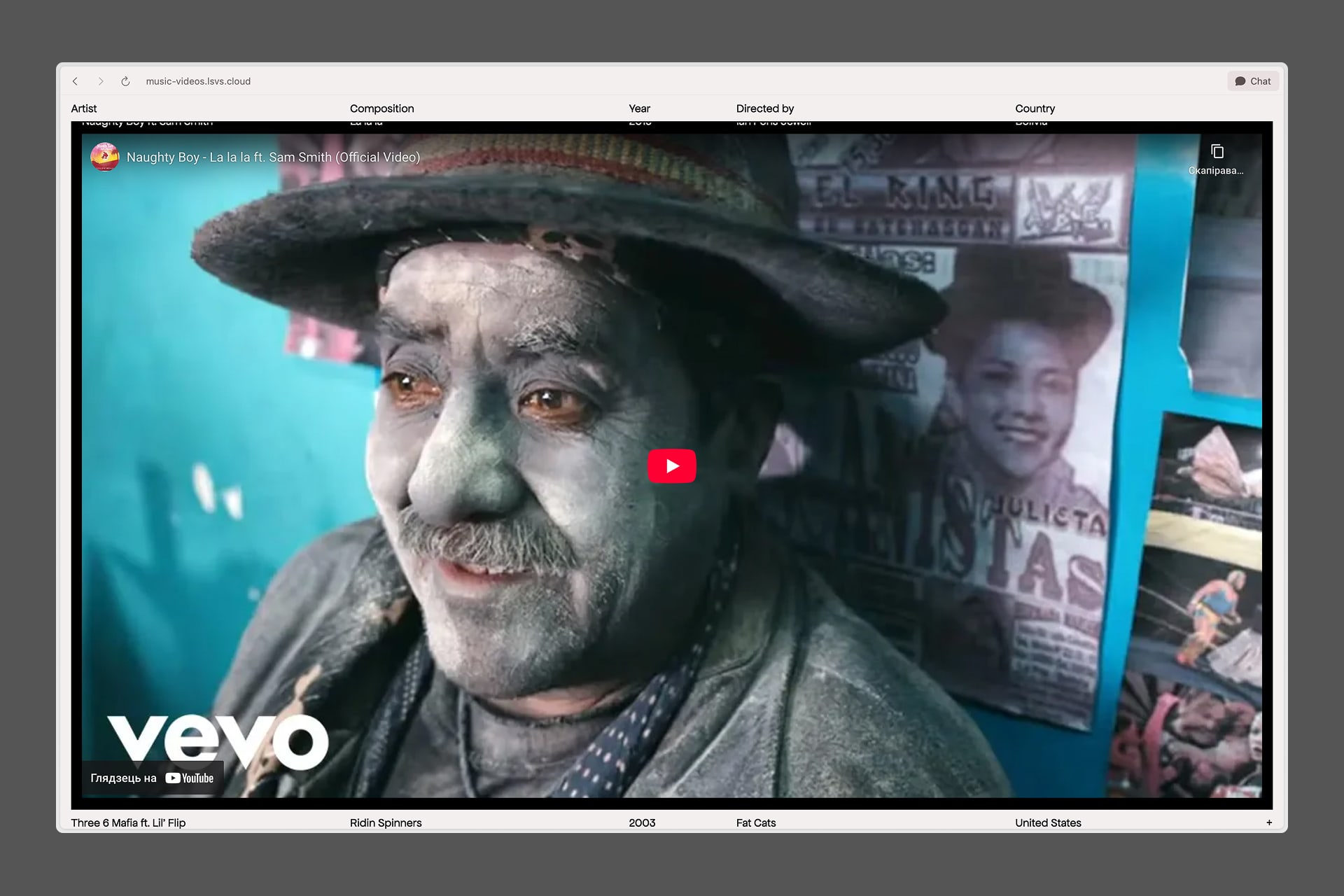Select the Three 6 Mafia ft. Lil' Flip row
Image resolution: width=1344 pixels, height=896 pixels.
[128, 822]
